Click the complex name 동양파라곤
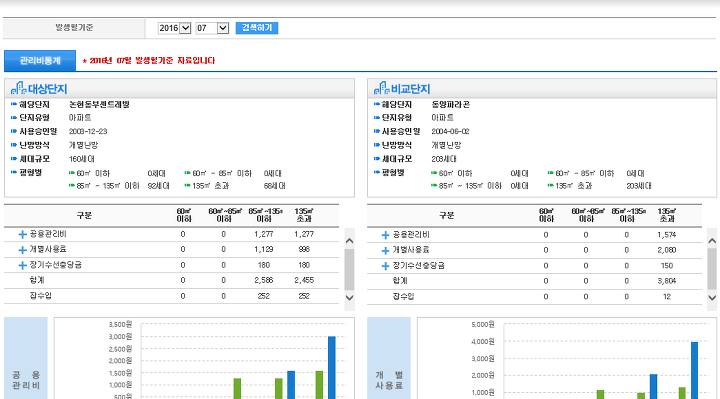Viewport: 720px width, 399px height. [x=450, y=105]
